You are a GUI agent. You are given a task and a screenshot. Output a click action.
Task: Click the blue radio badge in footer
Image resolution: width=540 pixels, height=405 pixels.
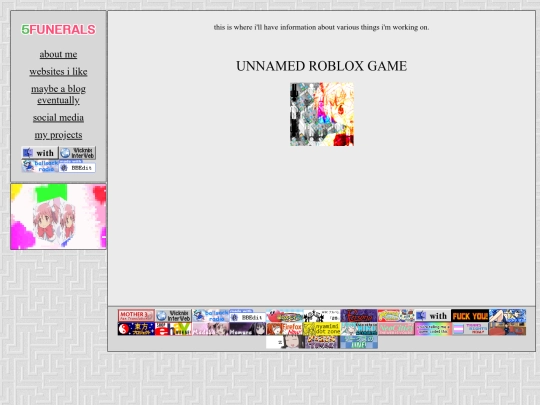click(210, 315)
